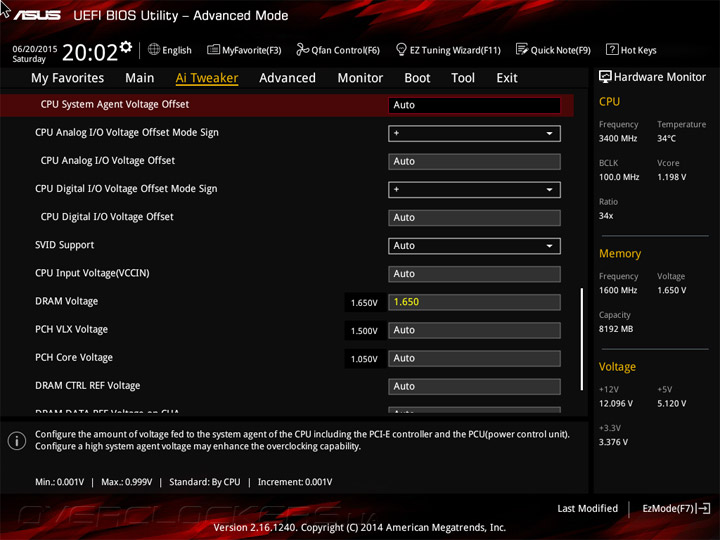Select the PCH Core Voltage label
Image resolution: width=720 pixels, height=540 pixels.
(x=74, y=357)
